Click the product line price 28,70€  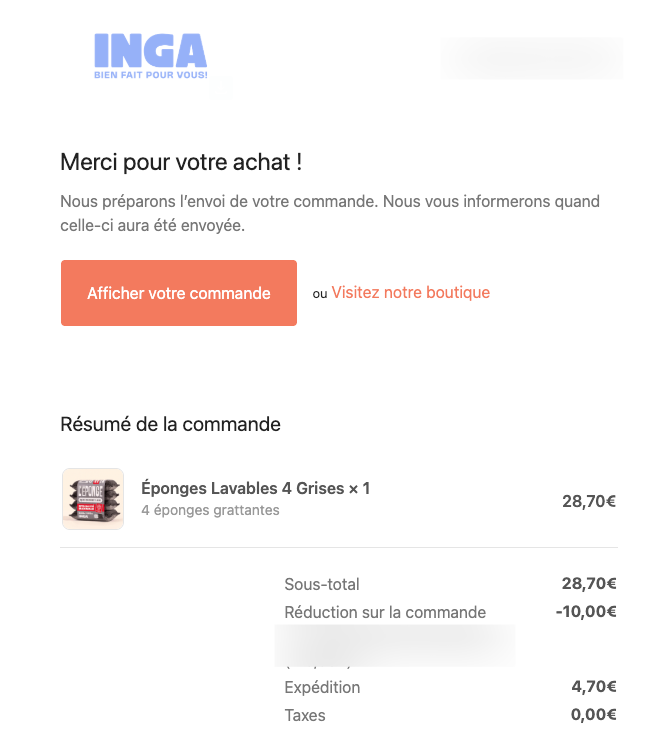click(x=588, y=501)
